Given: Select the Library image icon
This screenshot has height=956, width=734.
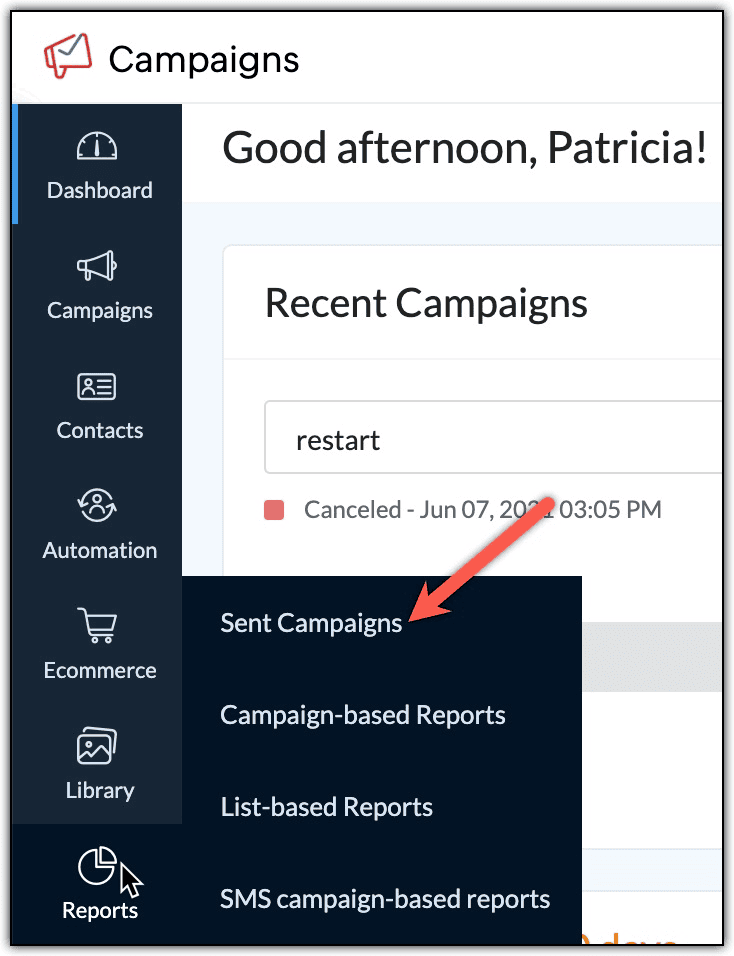Looking at the screenshot, I should pyautogui.click(x=97, y=745).
